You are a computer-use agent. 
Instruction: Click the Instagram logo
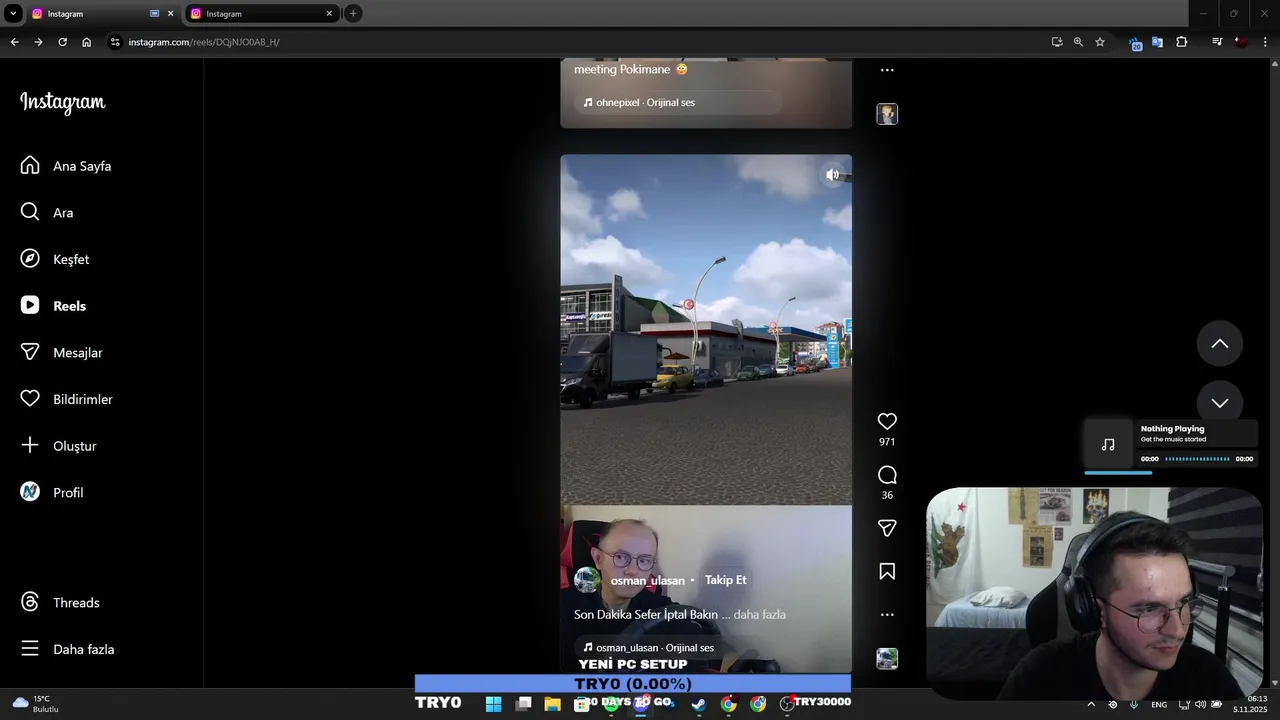pyautogui.click(x=62, y=102)
